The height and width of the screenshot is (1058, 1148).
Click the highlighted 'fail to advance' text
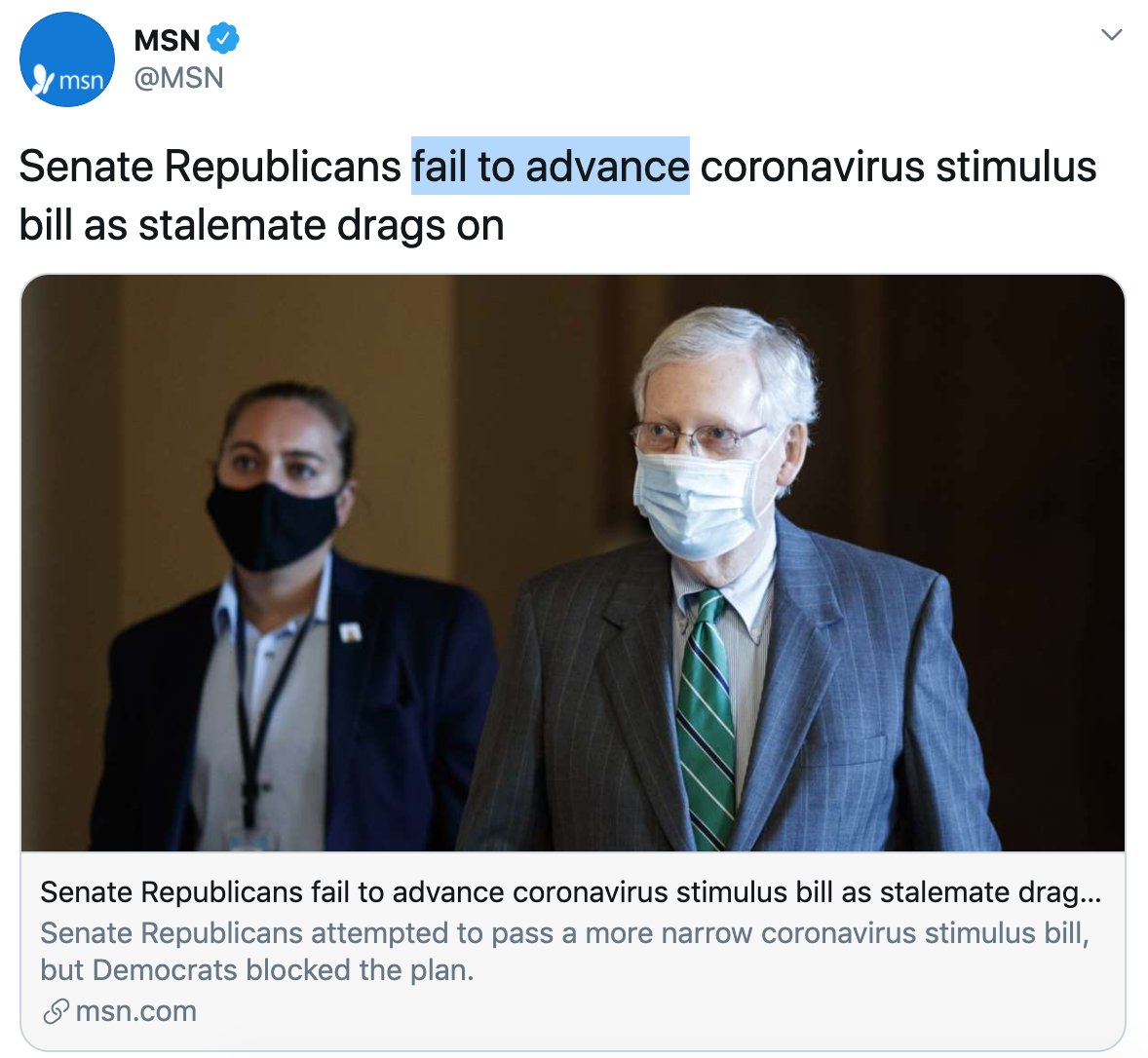coord(551,166)
